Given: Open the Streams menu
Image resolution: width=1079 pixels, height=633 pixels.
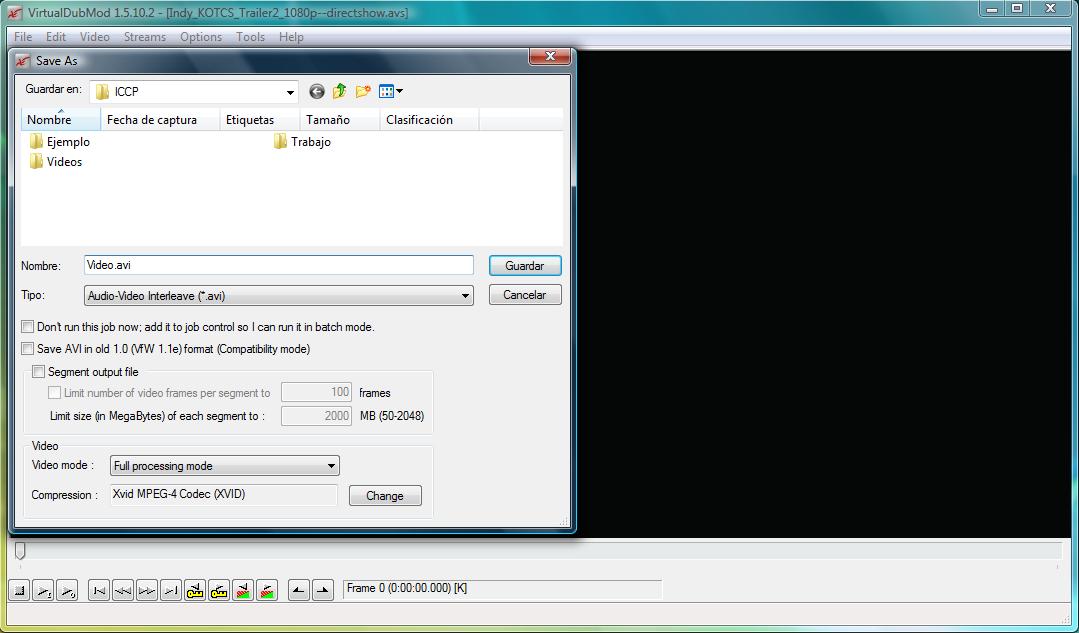Looking at the screenshot, I should (145, 37).
